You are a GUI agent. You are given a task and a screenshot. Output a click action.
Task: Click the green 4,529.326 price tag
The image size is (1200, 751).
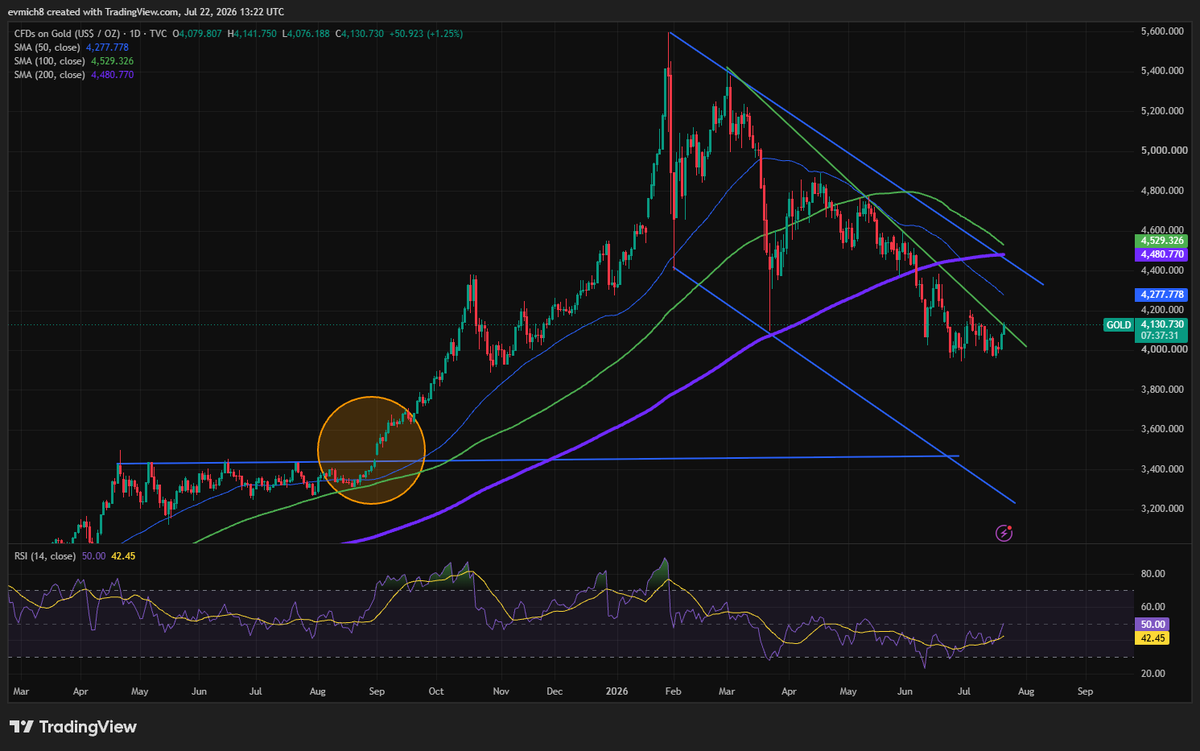(1163, 241)
